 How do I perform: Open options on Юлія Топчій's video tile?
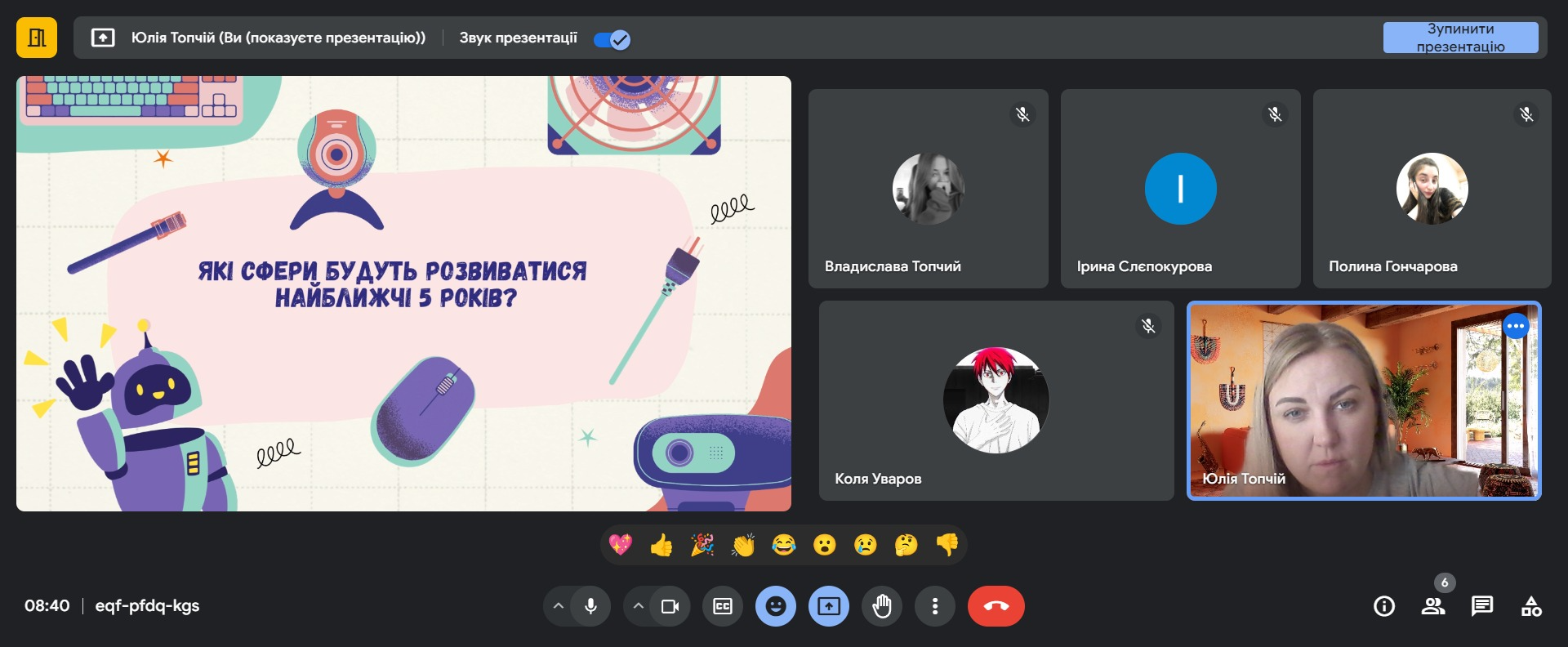click(x=1516, y=326)
